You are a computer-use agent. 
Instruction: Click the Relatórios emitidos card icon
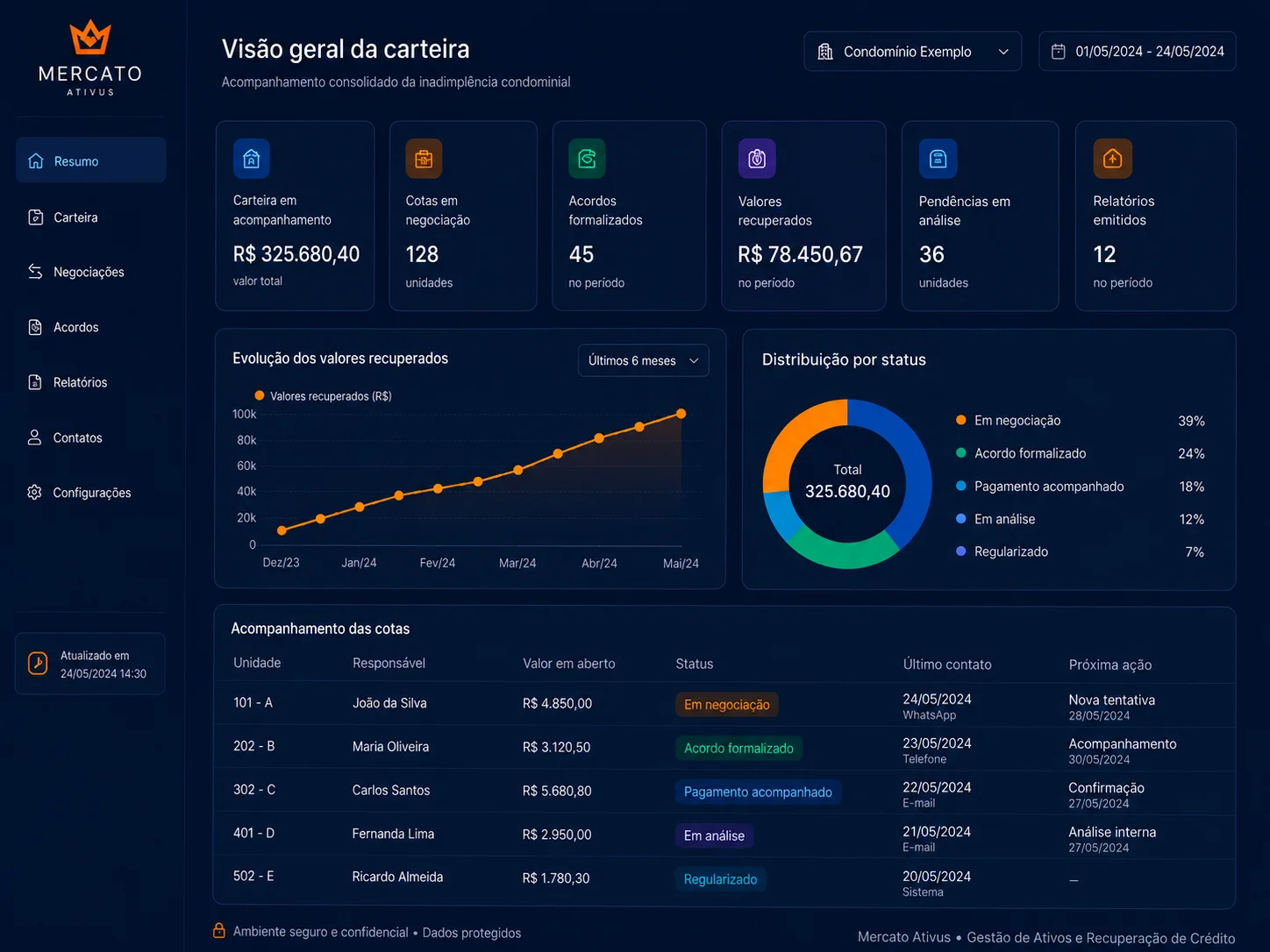[x=1112, y=159]
